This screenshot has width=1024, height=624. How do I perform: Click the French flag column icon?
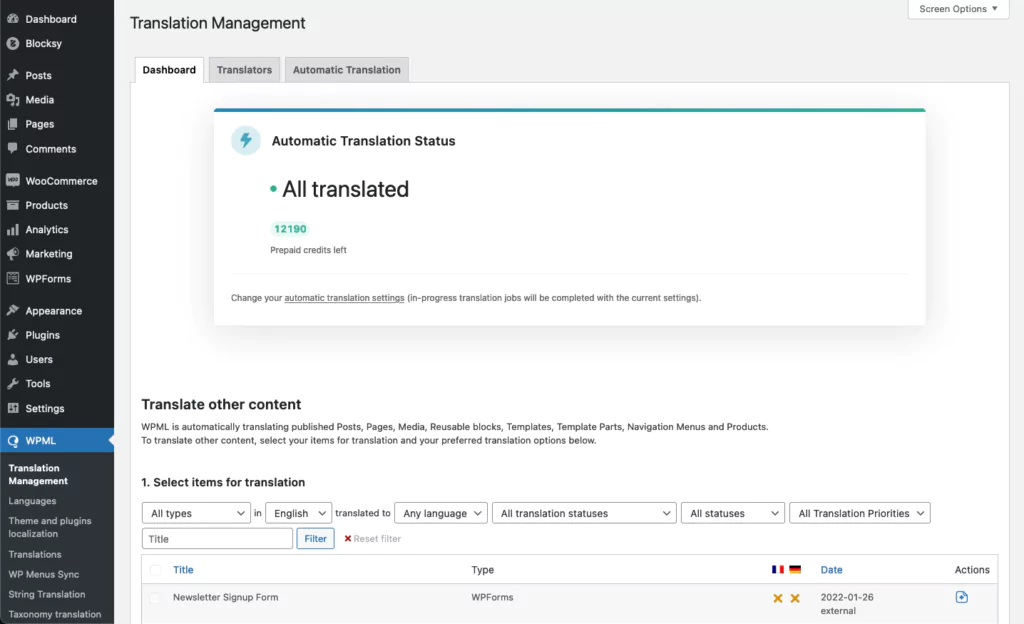coord(778,569)
